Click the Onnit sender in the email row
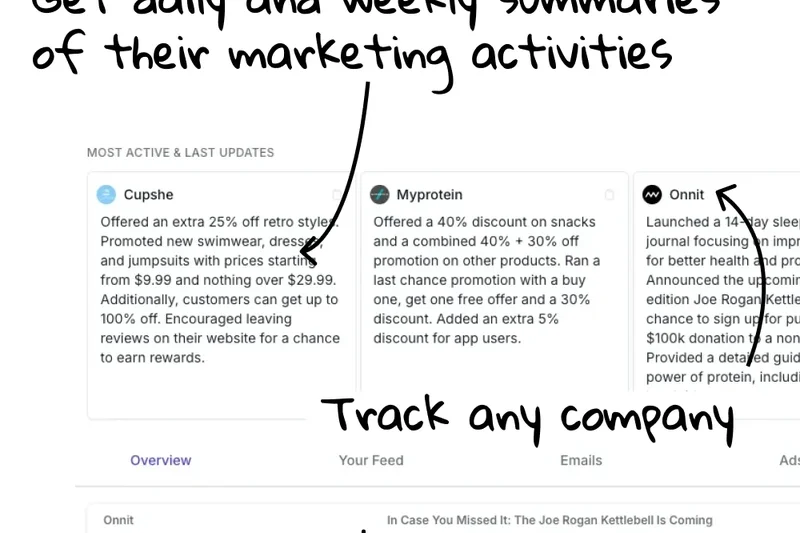Screen dimensions: 800x533 [118, 520]
